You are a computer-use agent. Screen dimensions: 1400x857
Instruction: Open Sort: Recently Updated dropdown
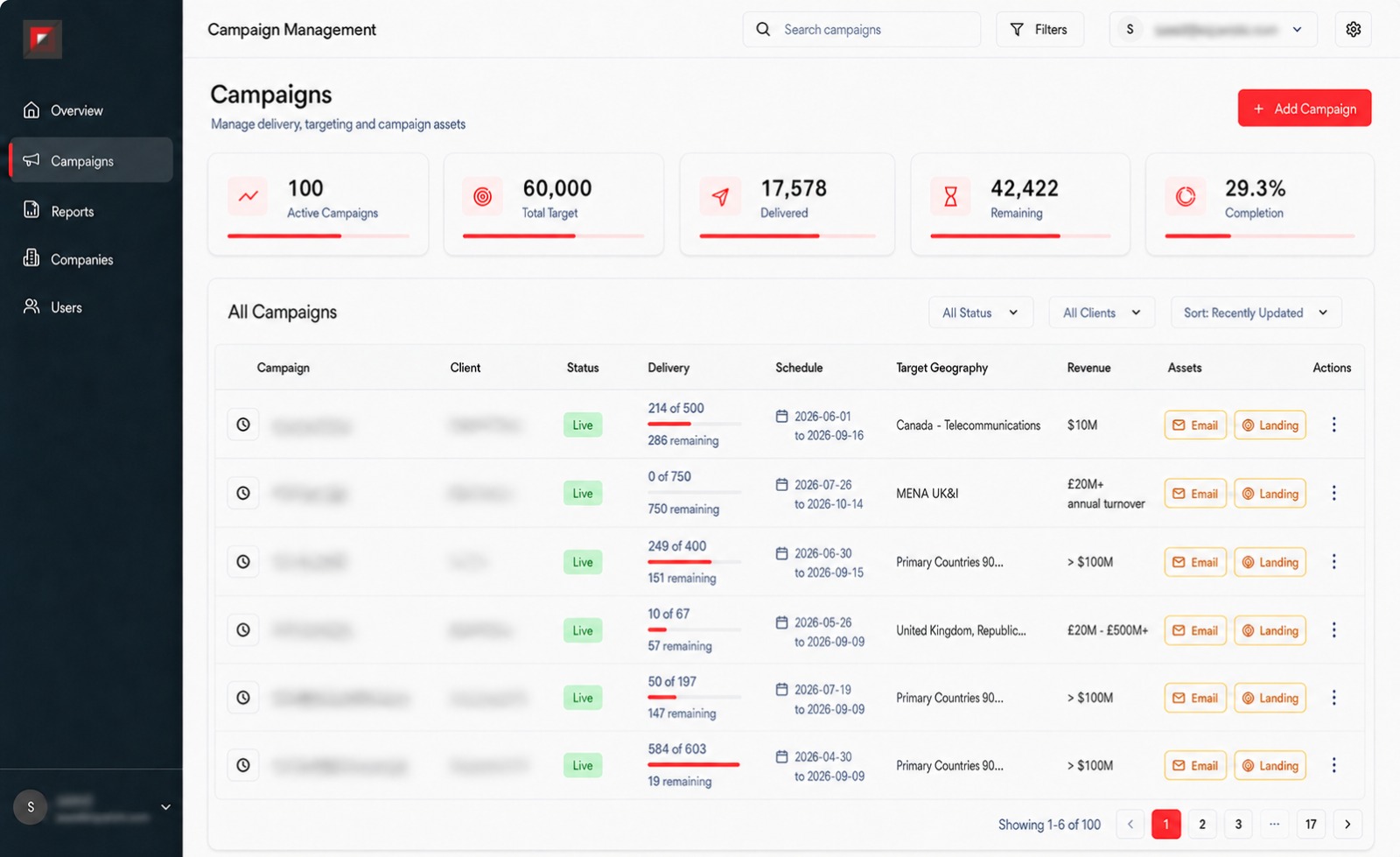(x=1256, y=313)
